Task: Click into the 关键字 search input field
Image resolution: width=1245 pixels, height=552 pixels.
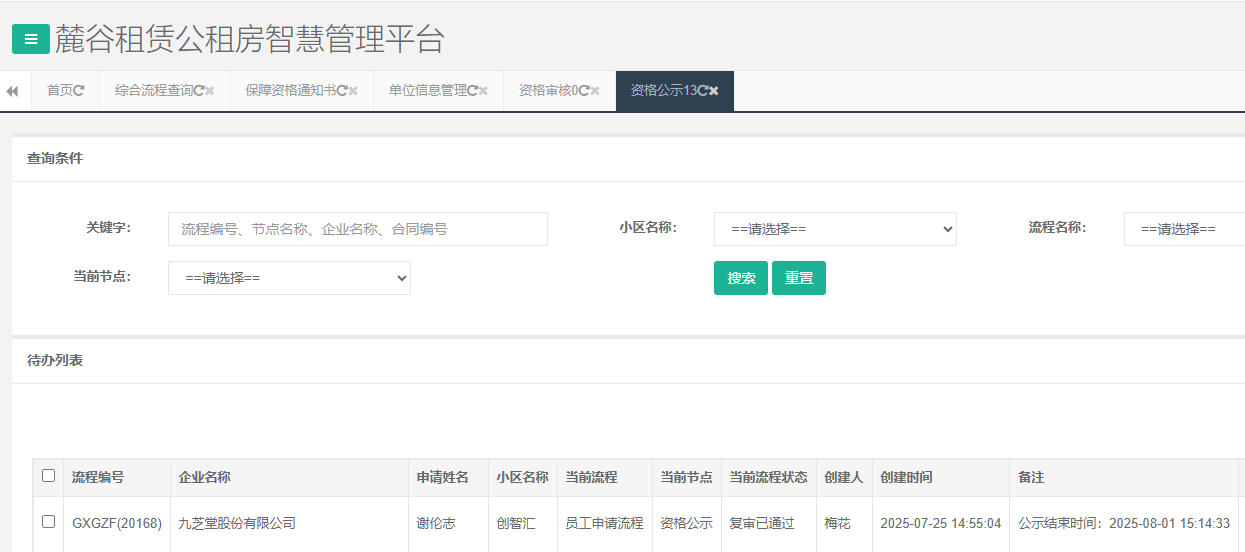Action: (x=357, y=229)
